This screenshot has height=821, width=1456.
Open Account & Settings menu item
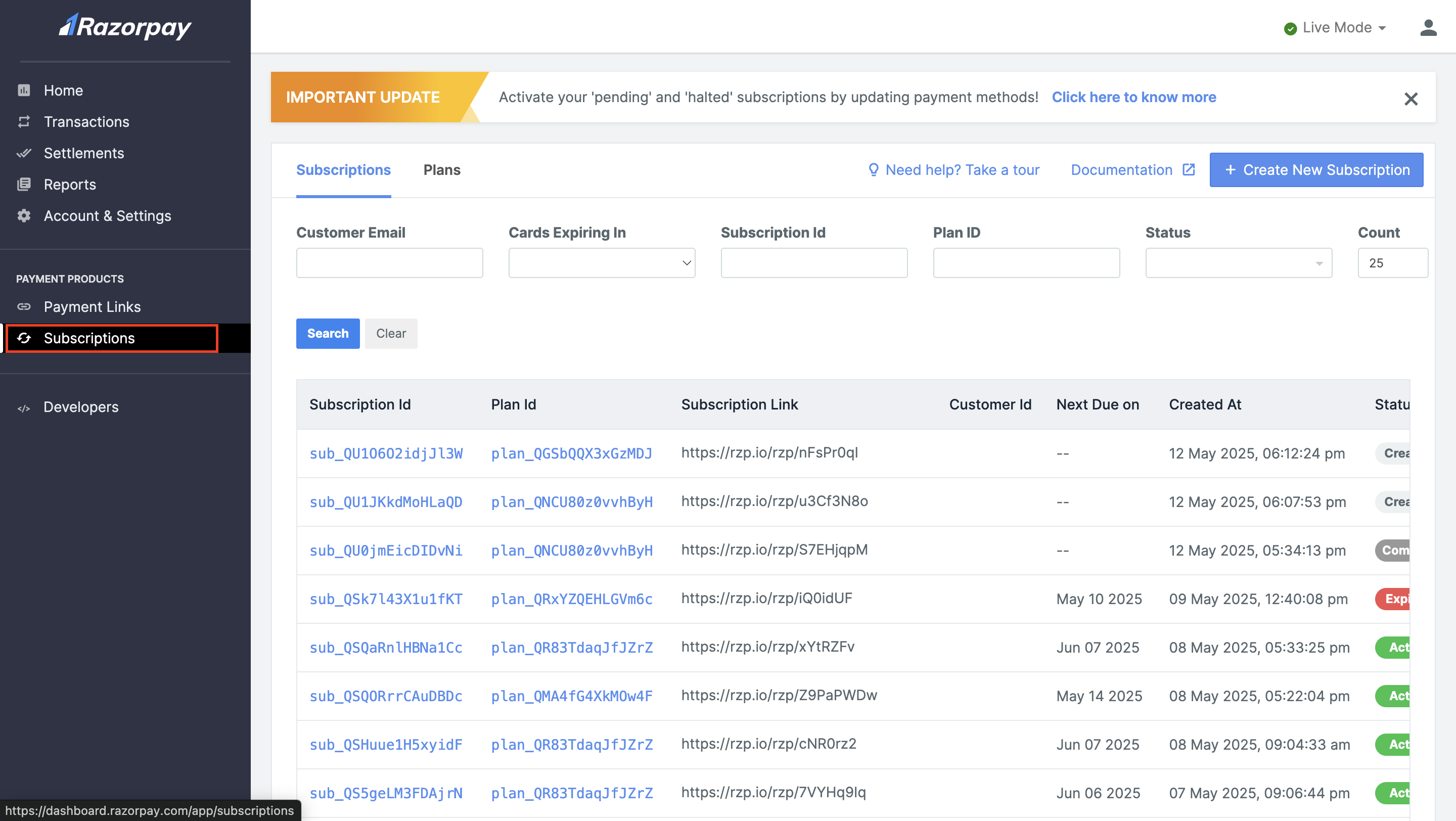[x=107, y=216]
